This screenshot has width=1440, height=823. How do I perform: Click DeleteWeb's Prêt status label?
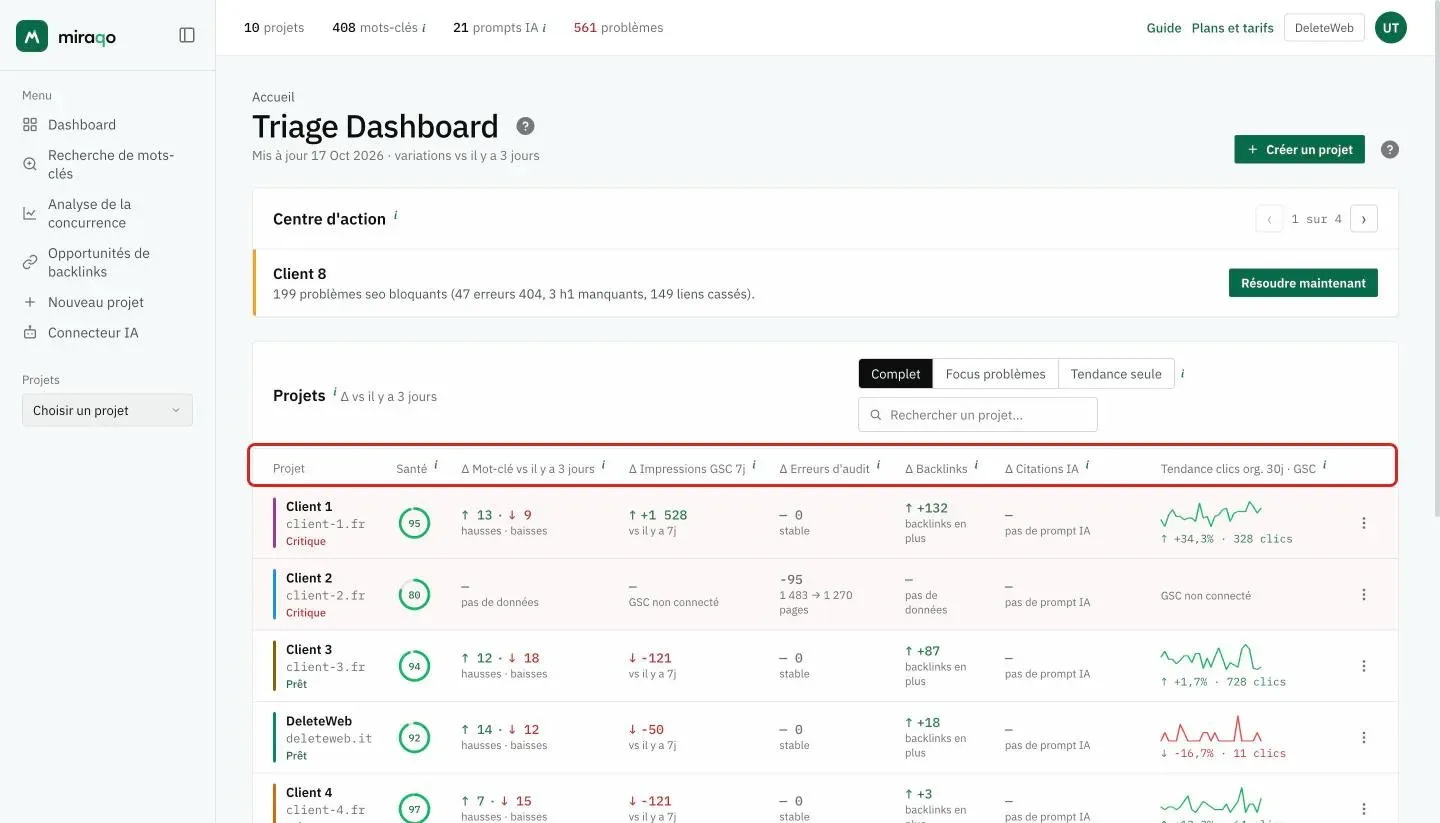[297, 756]
